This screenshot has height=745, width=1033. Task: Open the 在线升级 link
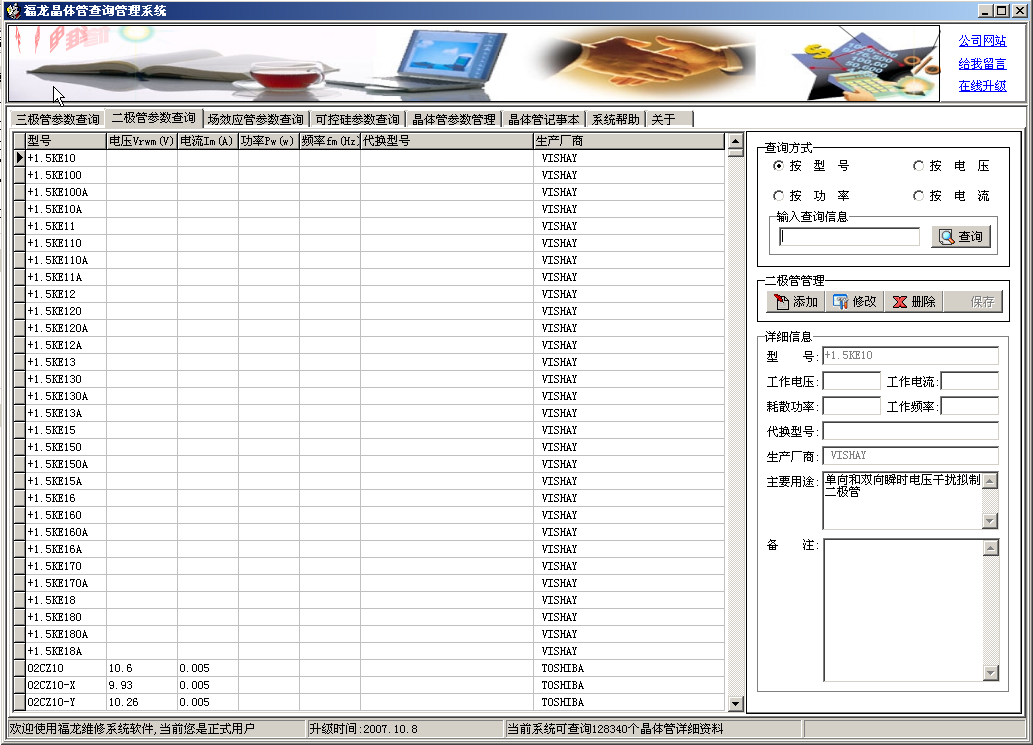[982, 86]
